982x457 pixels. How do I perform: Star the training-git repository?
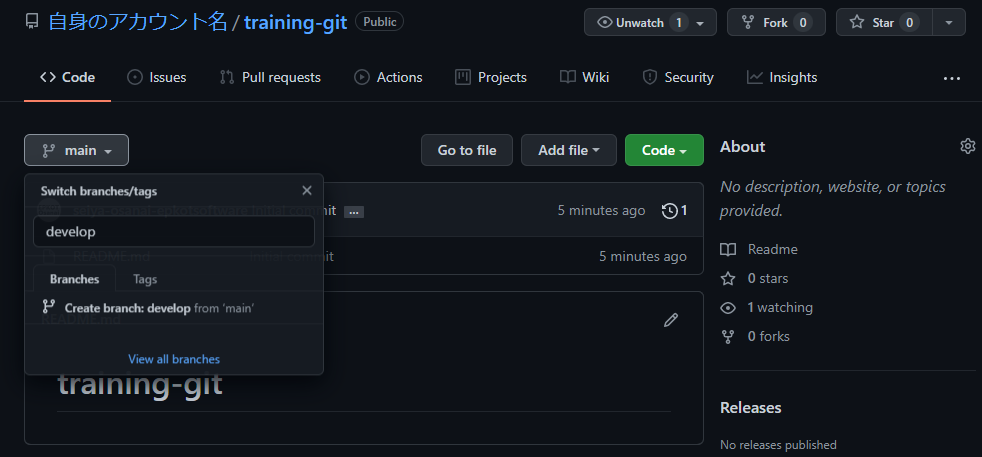point(884,23)
